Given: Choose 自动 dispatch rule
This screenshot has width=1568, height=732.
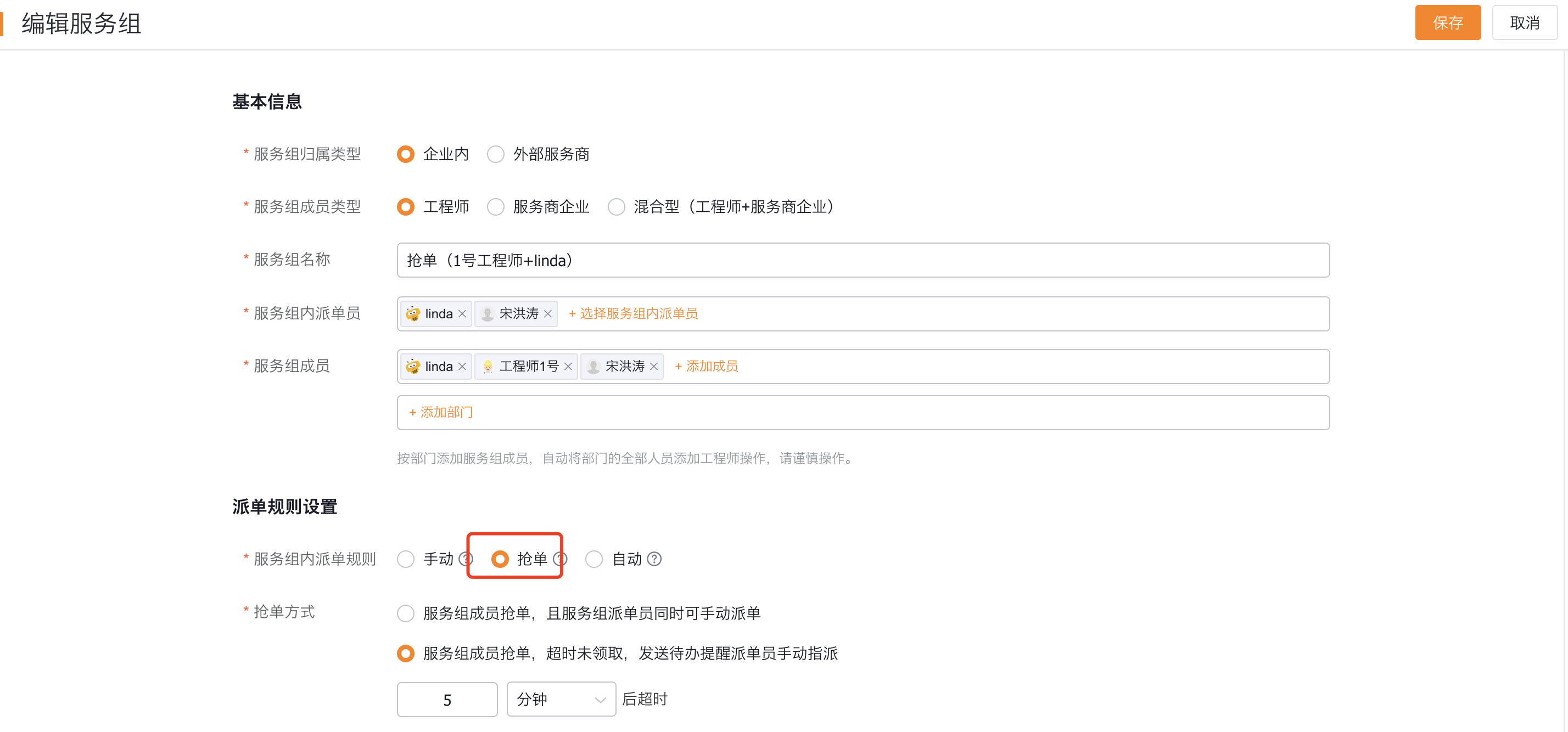Looking at the screenshot, I should tap(594, 559).
